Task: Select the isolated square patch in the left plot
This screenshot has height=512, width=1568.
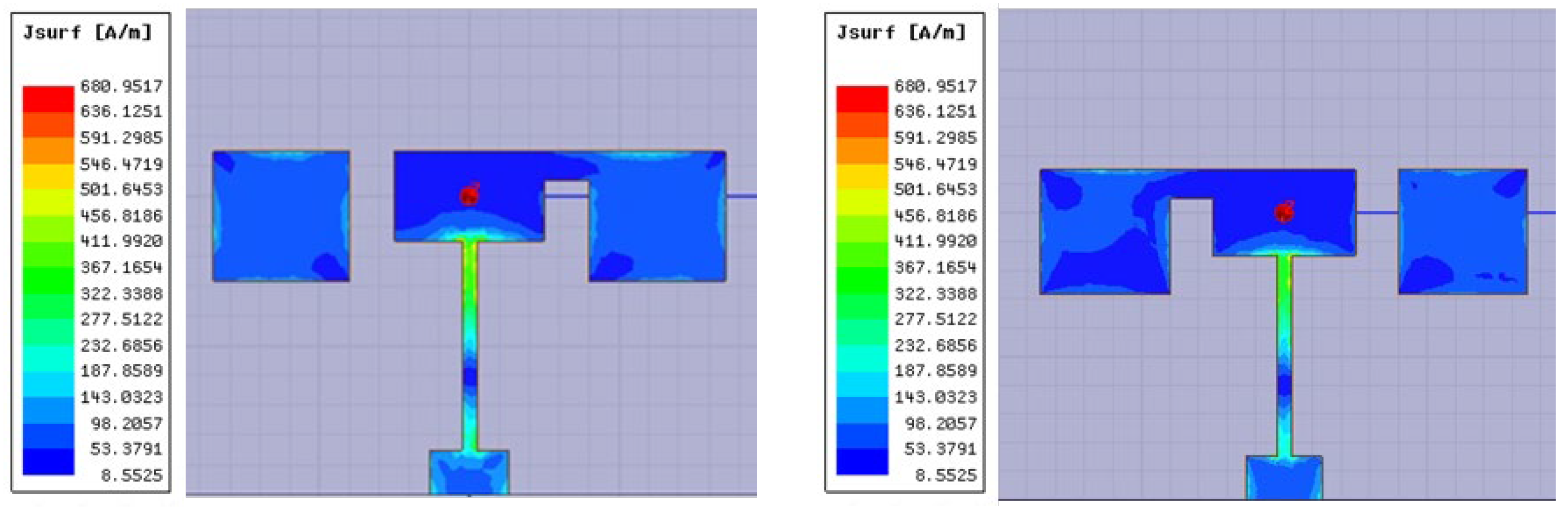Action: 281,216
